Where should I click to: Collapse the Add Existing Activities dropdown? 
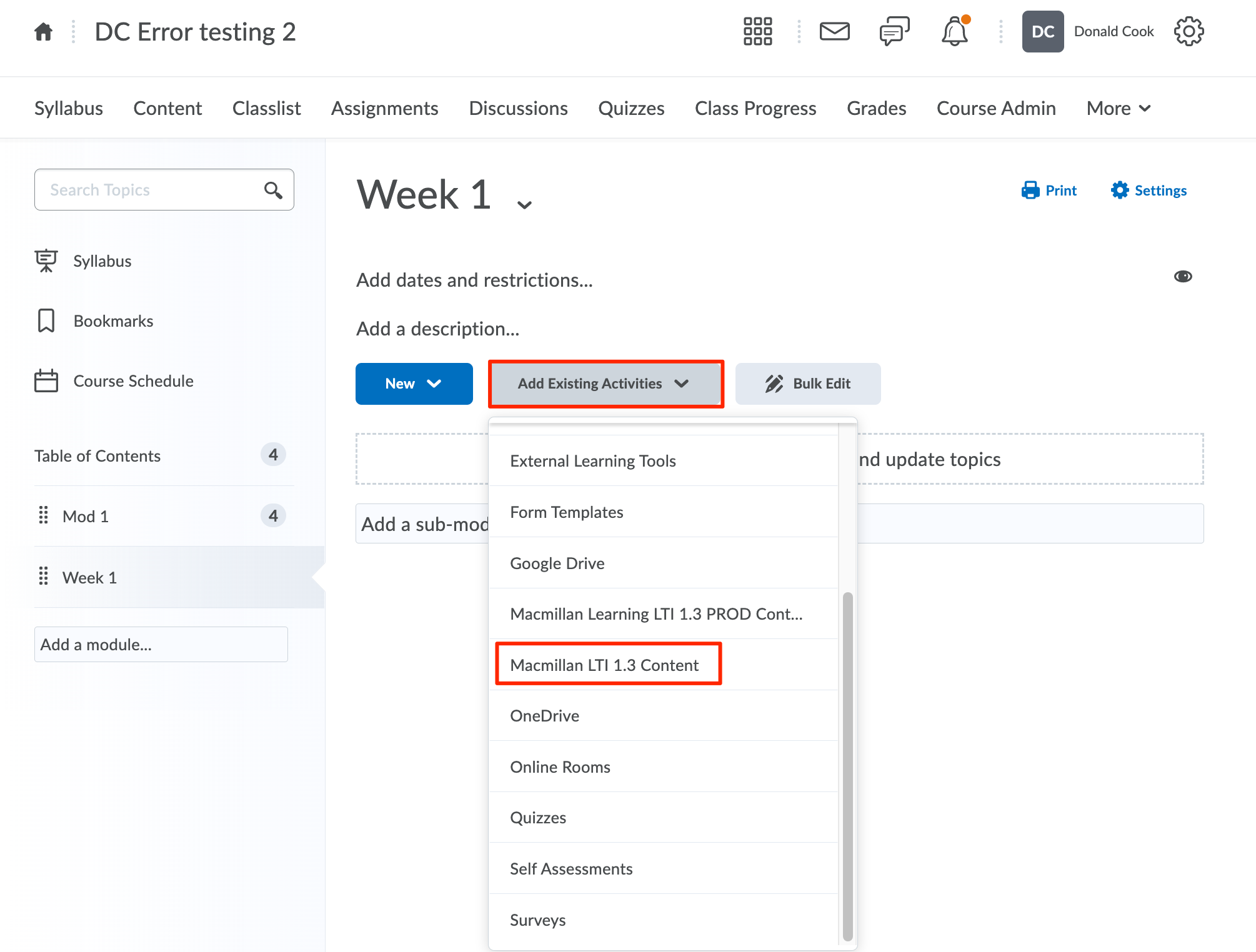pos(606,384)
